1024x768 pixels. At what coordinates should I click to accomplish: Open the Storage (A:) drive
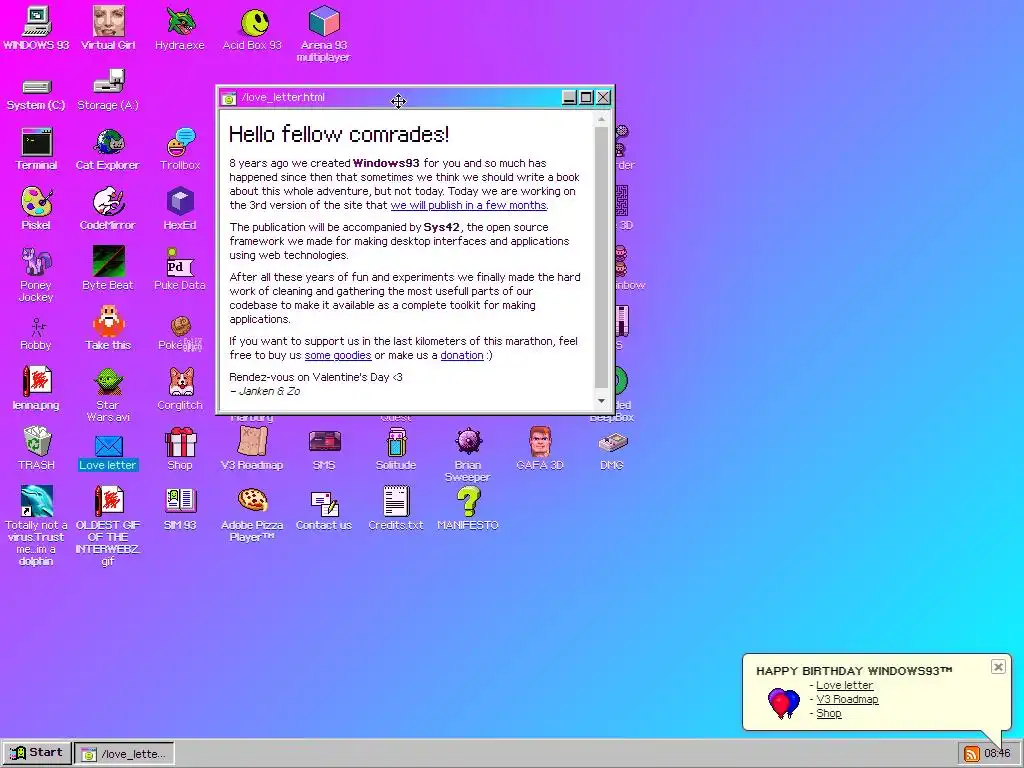108,91
